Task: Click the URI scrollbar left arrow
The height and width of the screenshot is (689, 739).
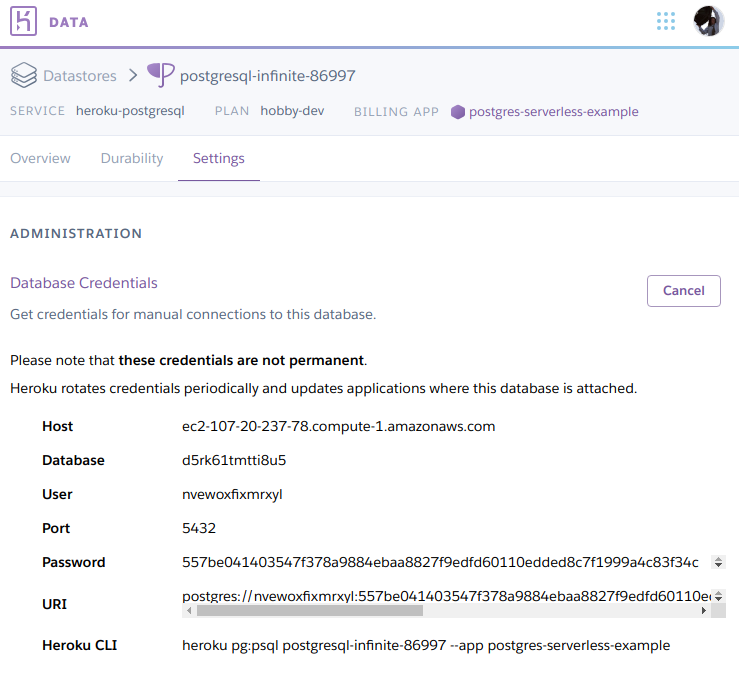Action: click(189, 611)
